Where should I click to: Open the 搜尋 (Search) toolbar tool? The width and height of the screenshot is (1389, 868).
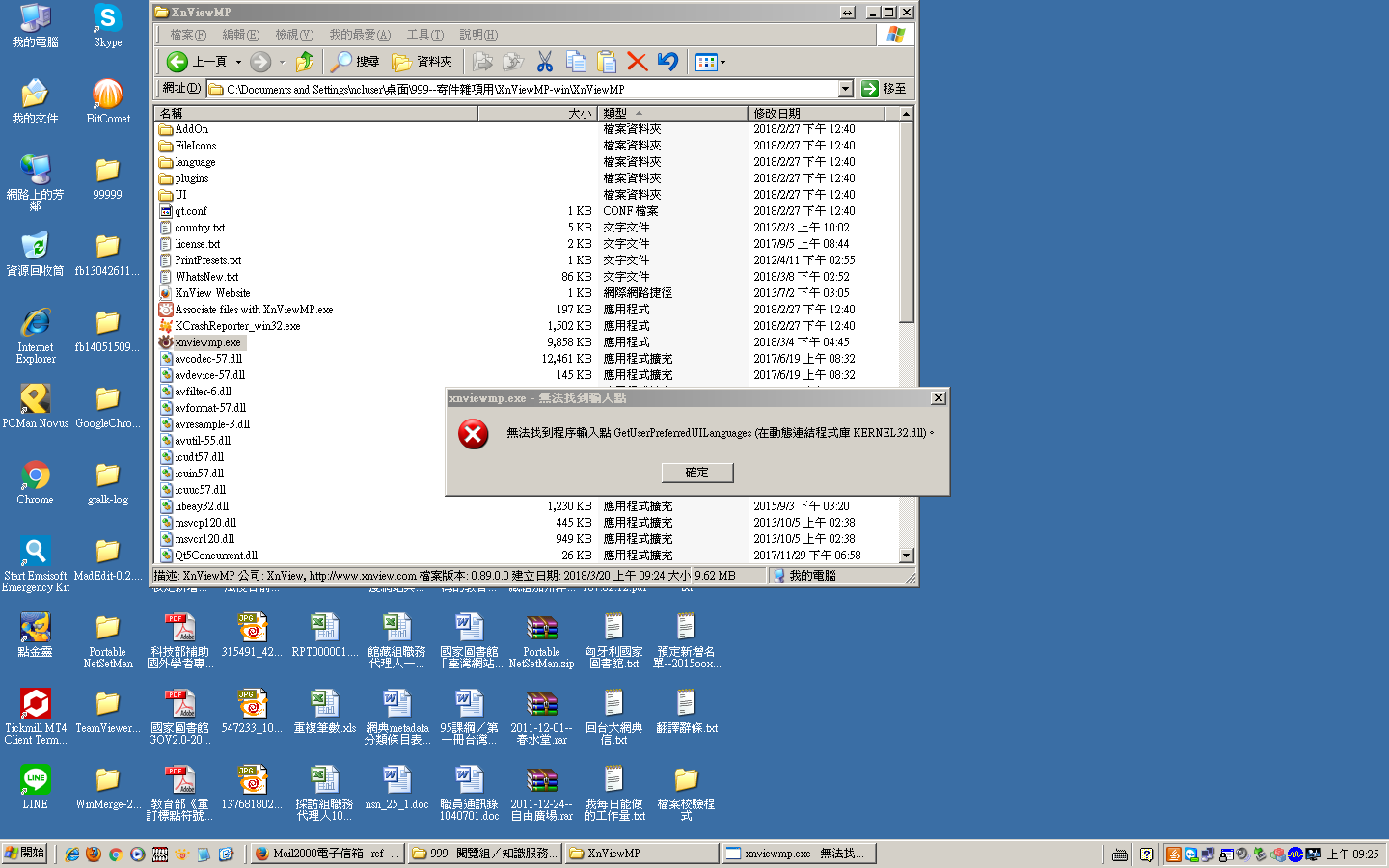click(x=355, y=62)
